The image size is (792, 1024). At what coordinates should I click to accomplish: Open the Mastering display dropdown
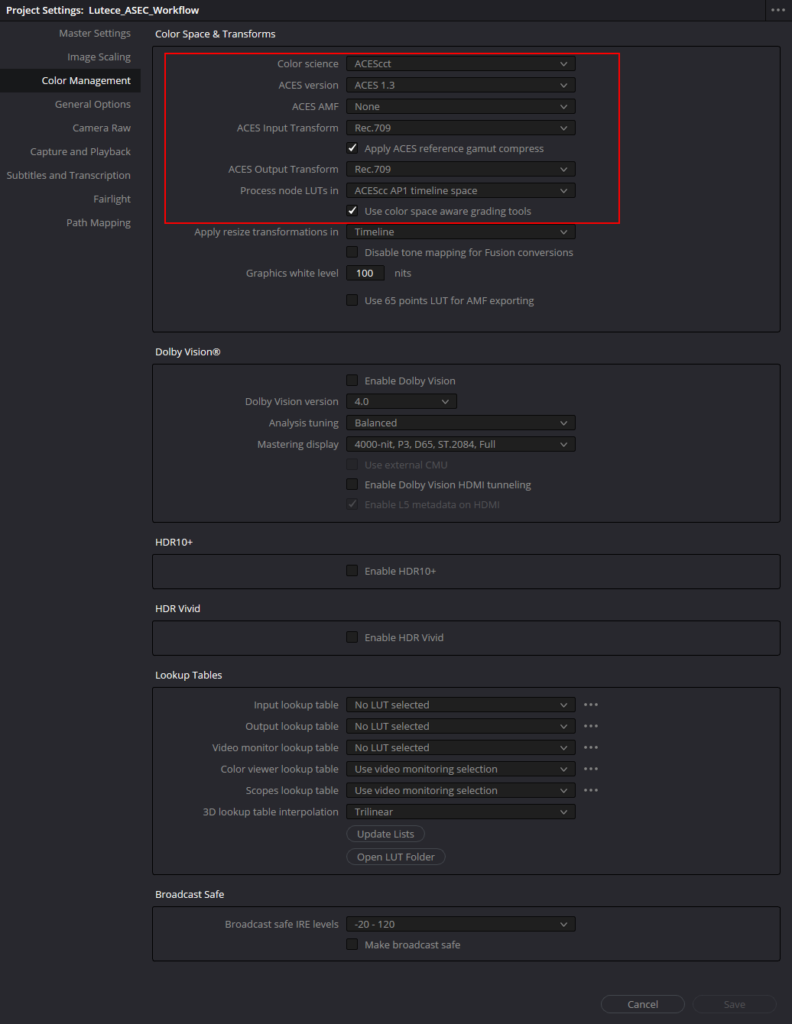click(x=460, y=444)
